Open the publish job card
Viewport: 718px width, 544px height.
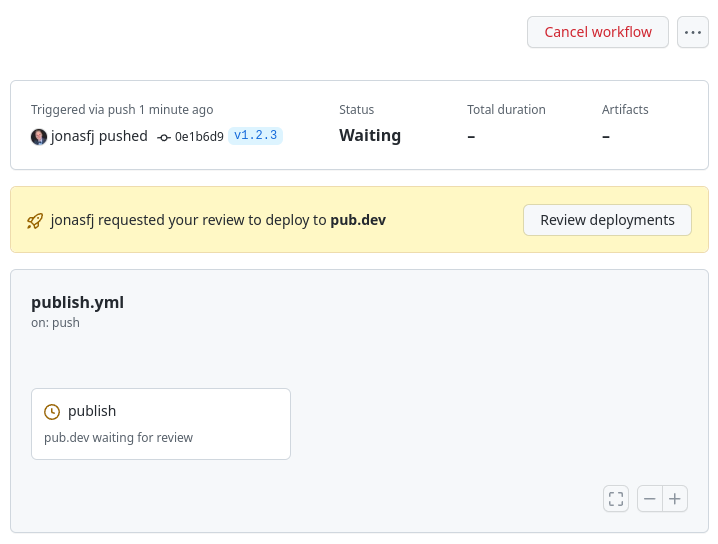coord(160,424)
